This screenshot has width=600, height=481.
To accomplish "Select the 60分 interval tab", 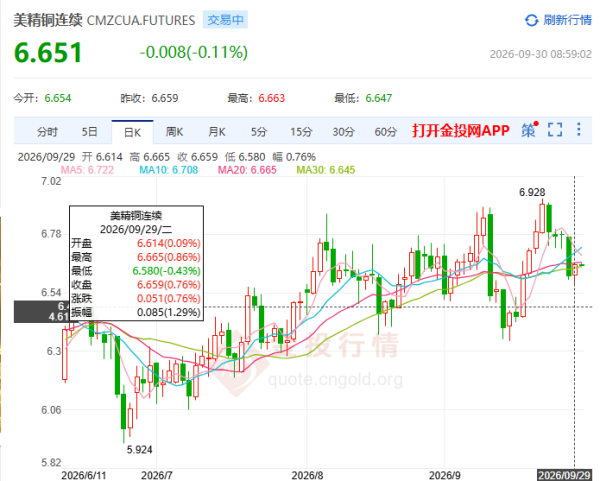I will [x=385, y=132].
